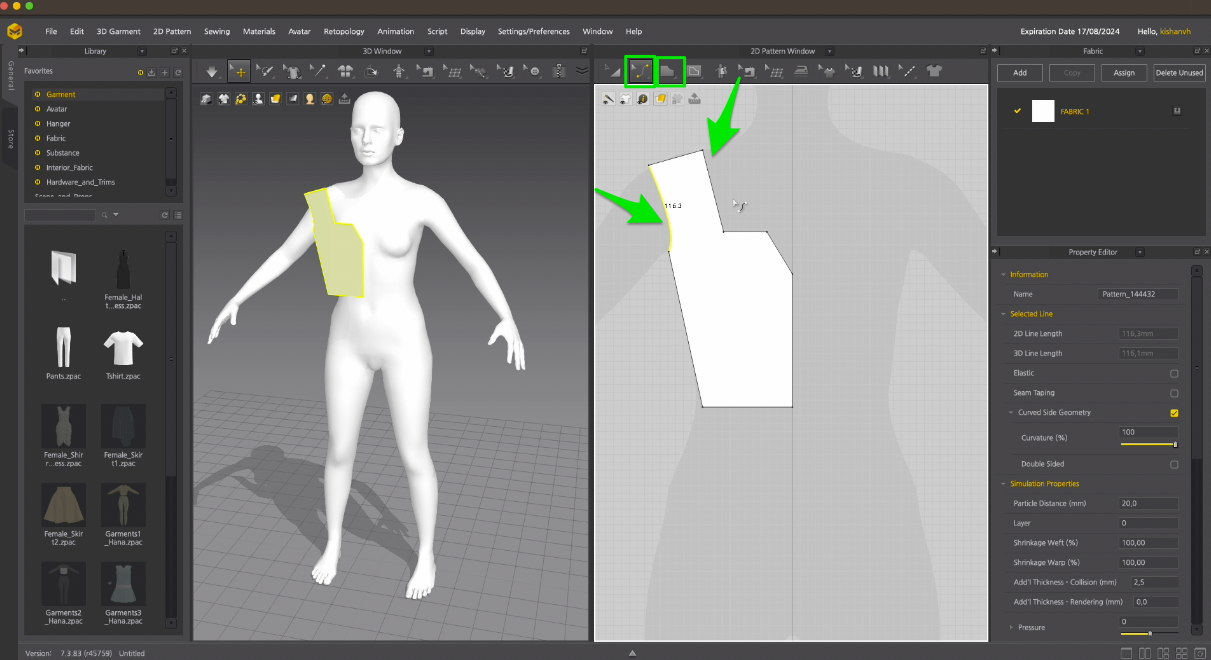Click the Delete Unused button

pyautogui.click(x=1179, y=73)
